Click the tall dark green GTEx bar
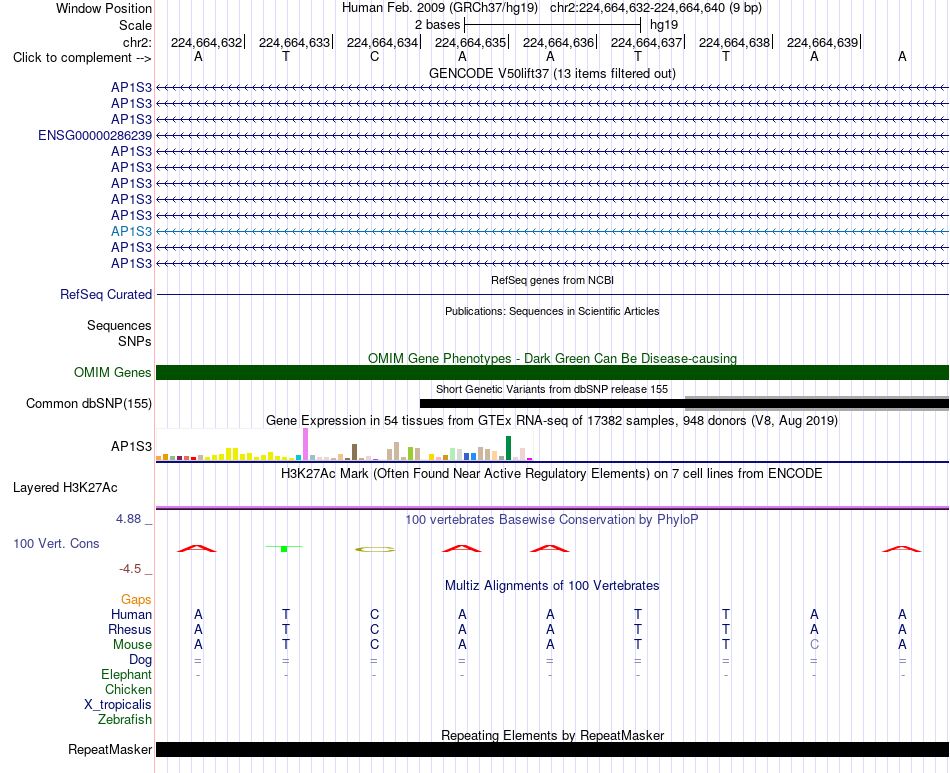The width and height of the screenshot is (950, 773). (x=508, y=448)
